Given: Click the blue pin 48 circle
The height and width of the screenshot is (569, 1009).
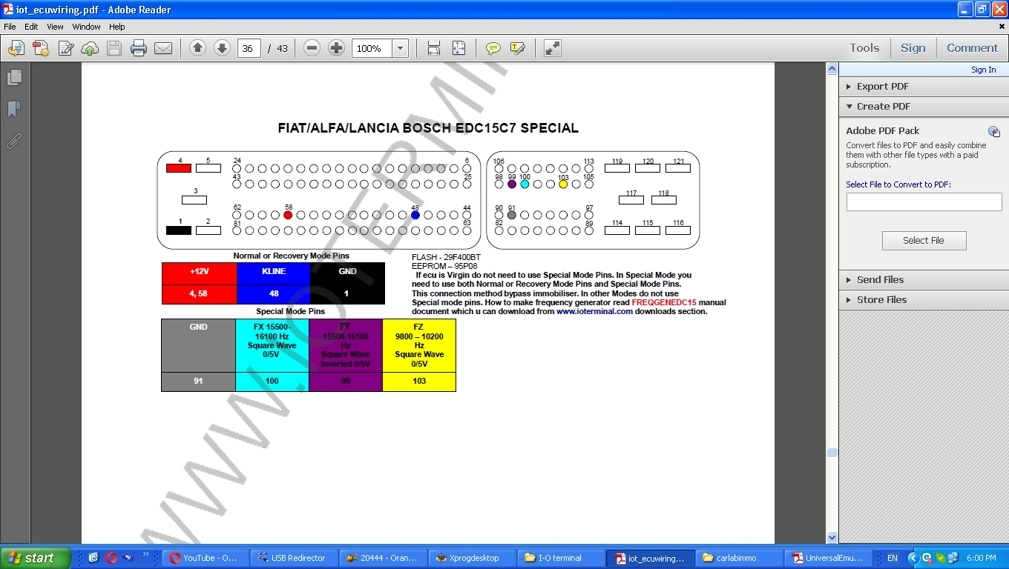Looking at the screenshot, I should coord(415,215).
